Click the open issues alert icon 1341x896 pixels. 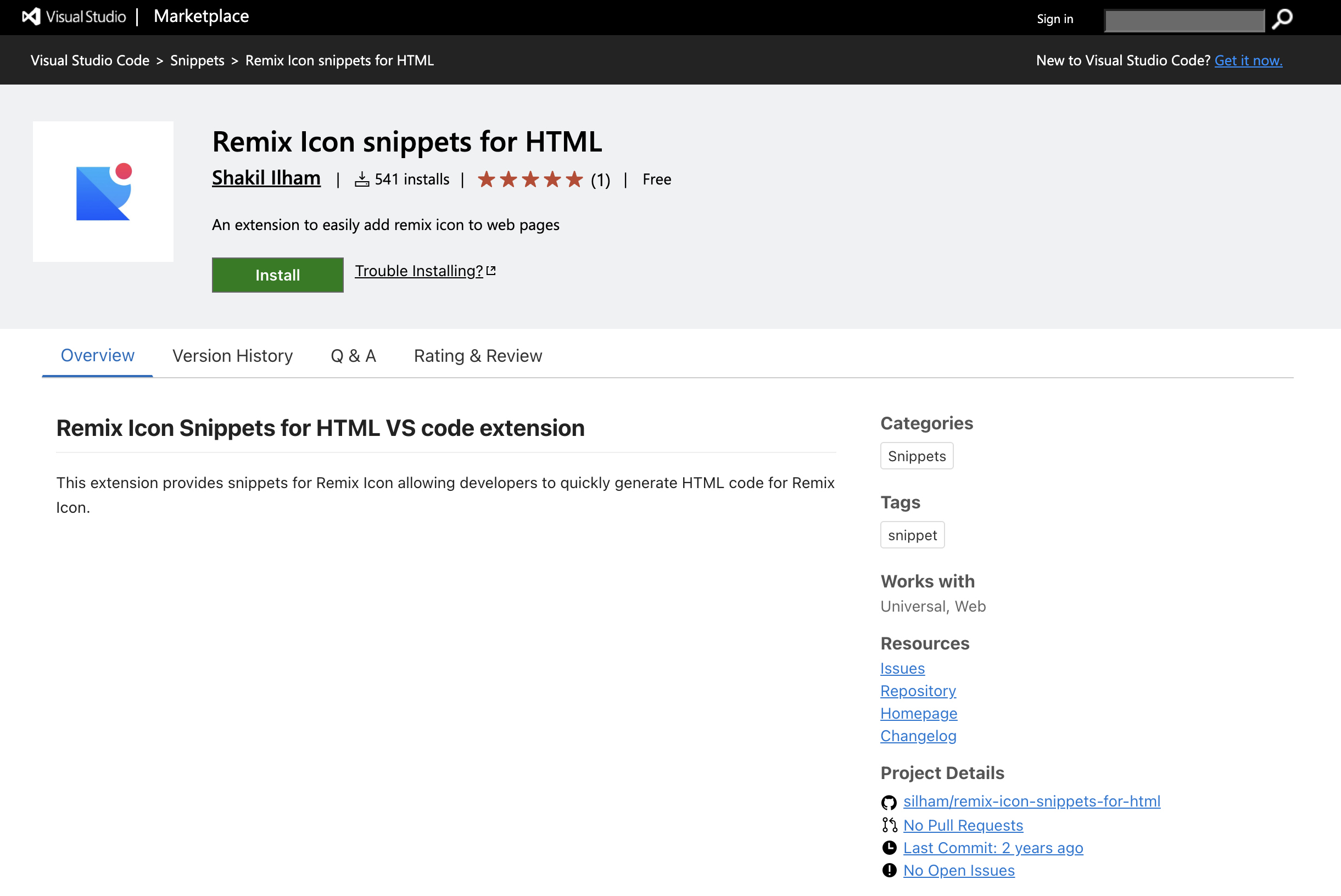pyautogui.click(x=889, y=870)
